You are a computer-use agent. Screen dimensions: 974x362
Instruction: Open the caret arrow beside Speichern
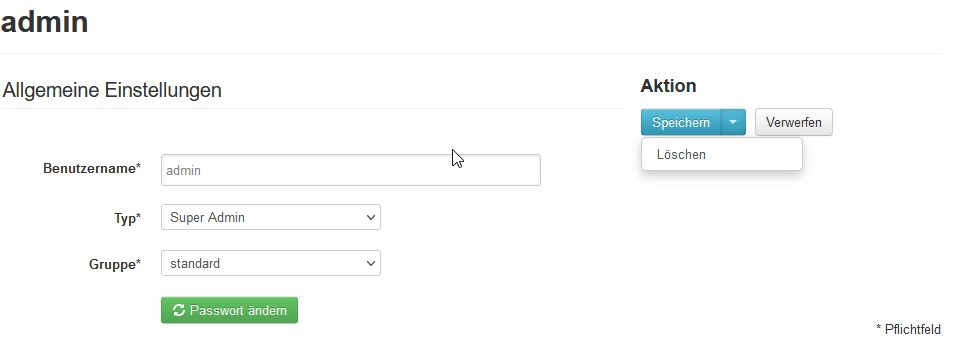pyautogui.click(x=733, y=122)
